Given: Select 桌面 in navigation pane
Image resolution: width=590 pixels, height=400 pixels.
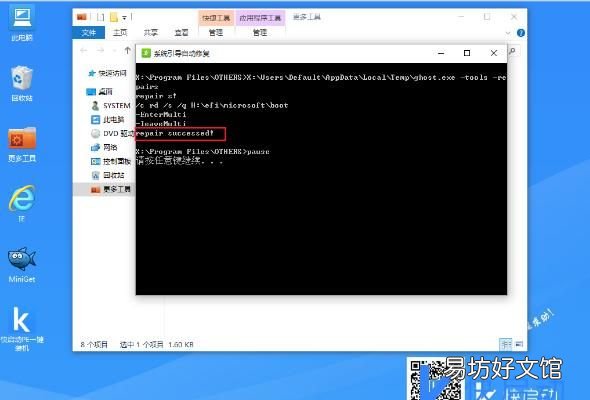Looking at the screenshot, I should pos(100,91).
